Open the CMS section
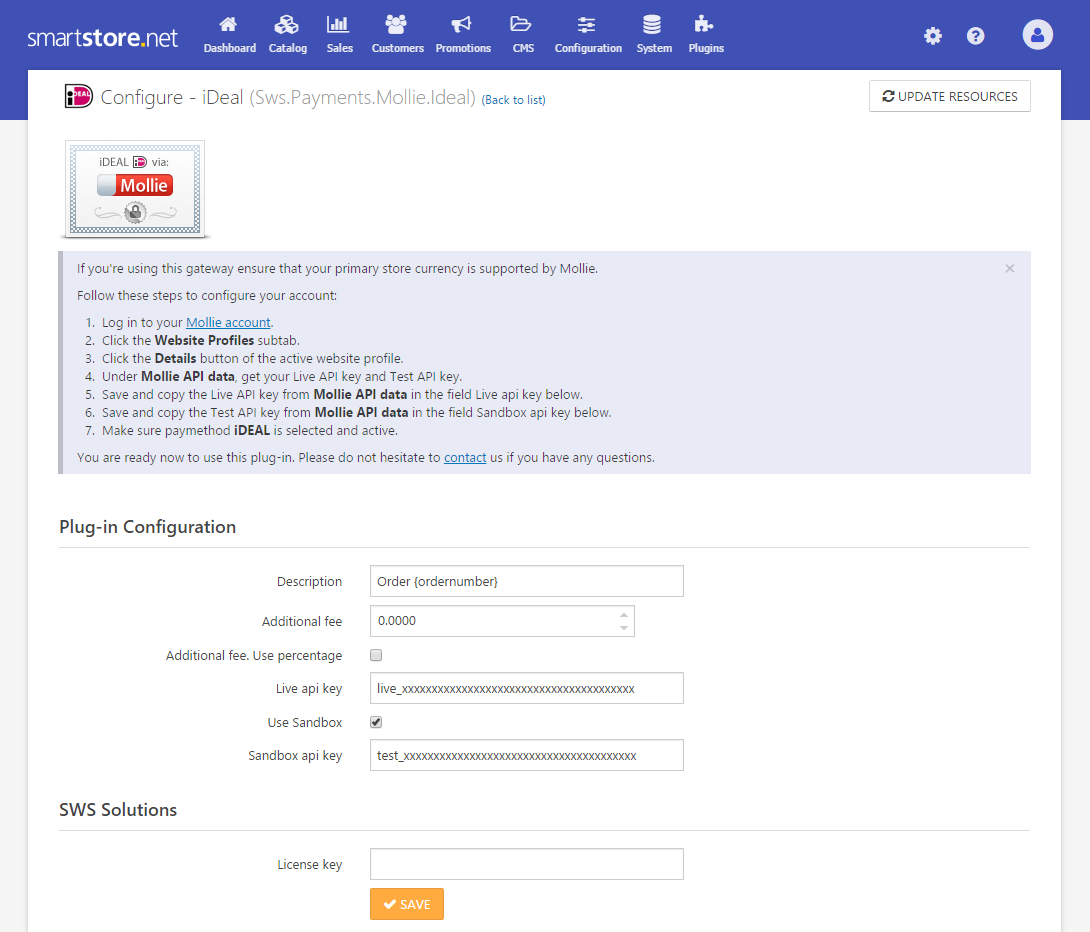This screenshot has height=932, width=1090. point(522,34)
